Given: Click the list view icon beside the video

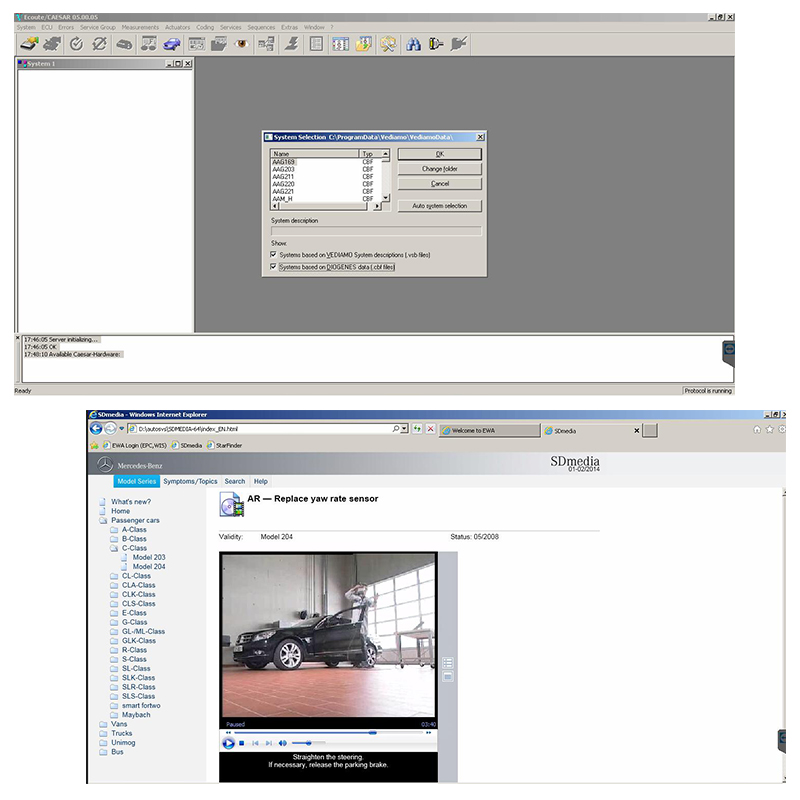Looking at the screenshot, I should pos(448,663).
